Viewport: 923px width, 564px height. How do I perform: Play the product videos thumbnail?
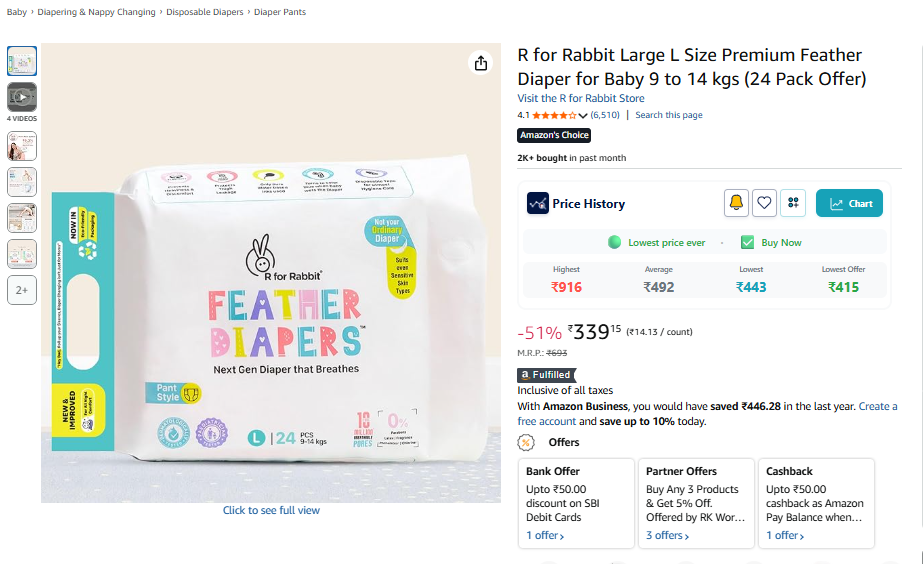point(22,97)
